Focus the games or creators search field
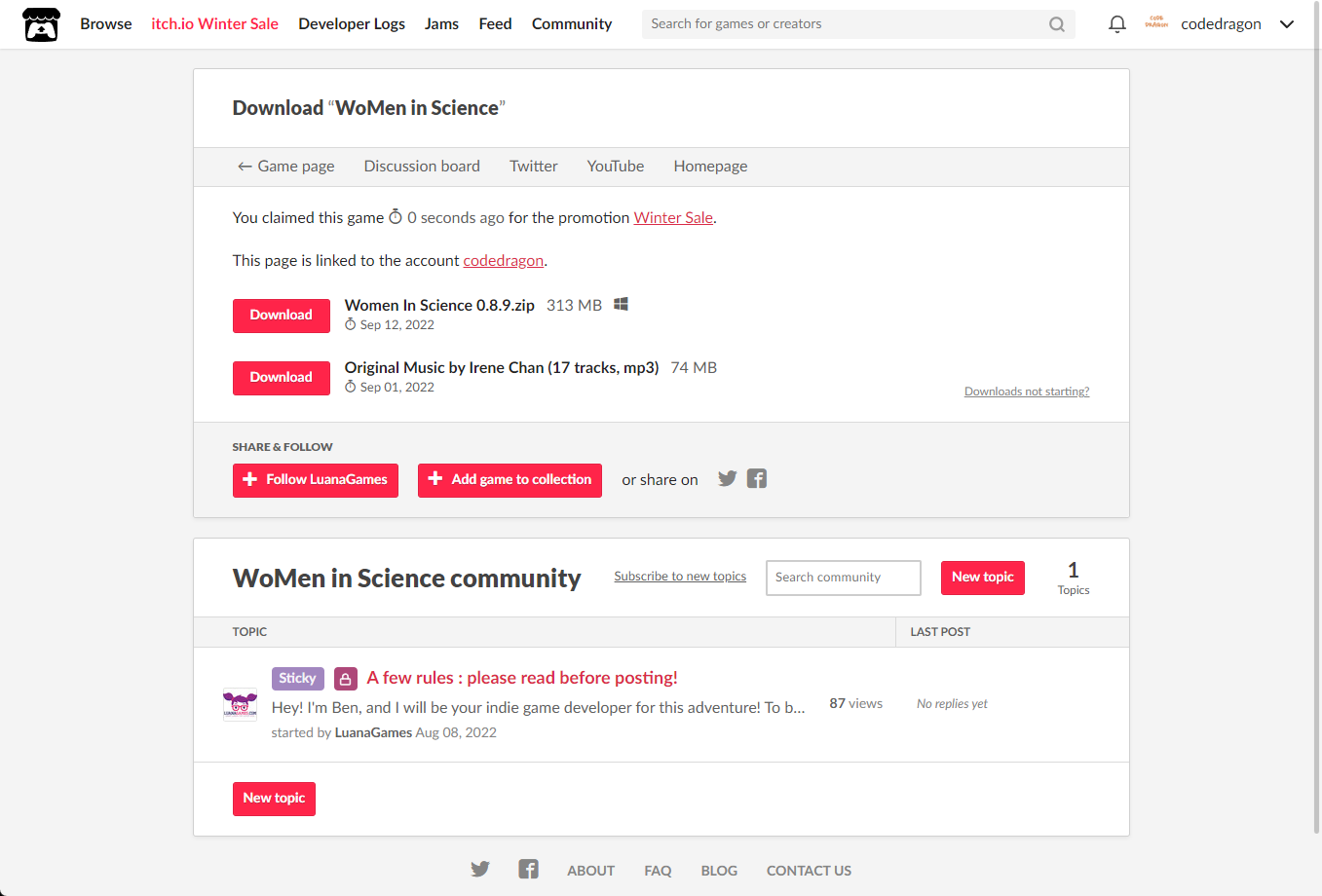1322x896 pixels. 858,24
